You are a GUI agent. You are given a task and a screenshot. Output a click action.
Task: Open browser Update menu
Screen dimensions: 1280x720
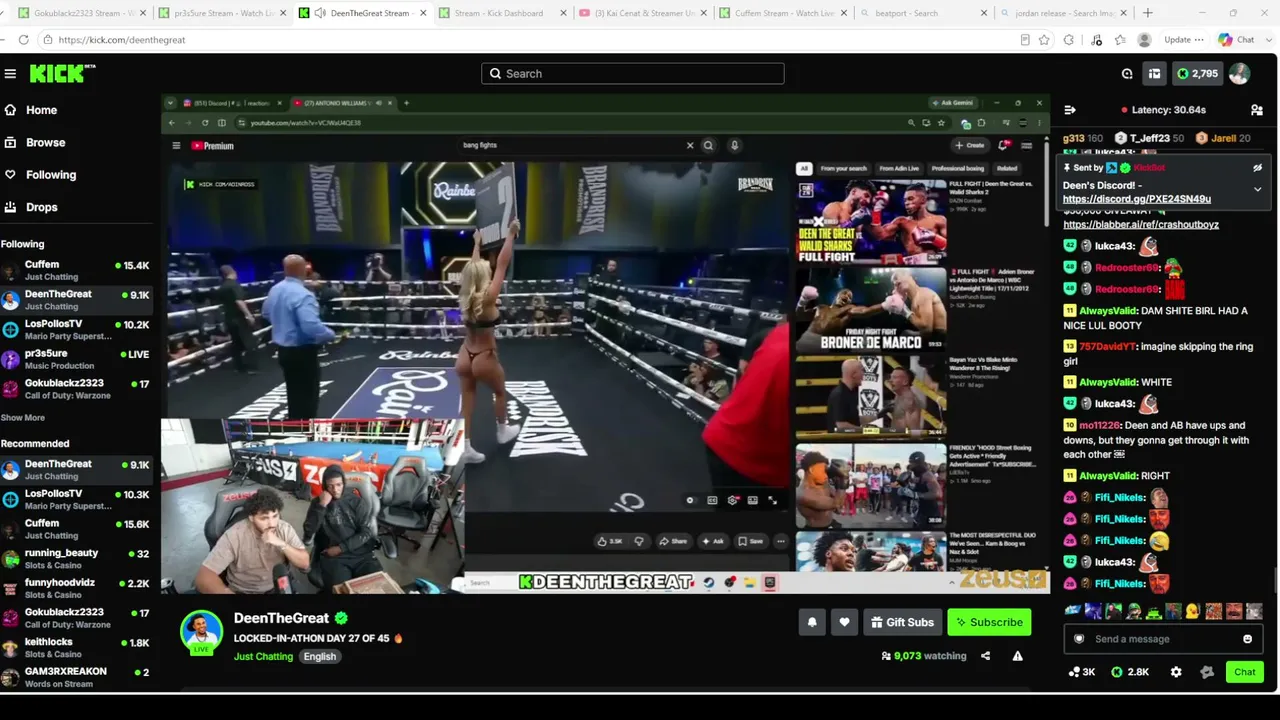click(x=1183, y=40)
